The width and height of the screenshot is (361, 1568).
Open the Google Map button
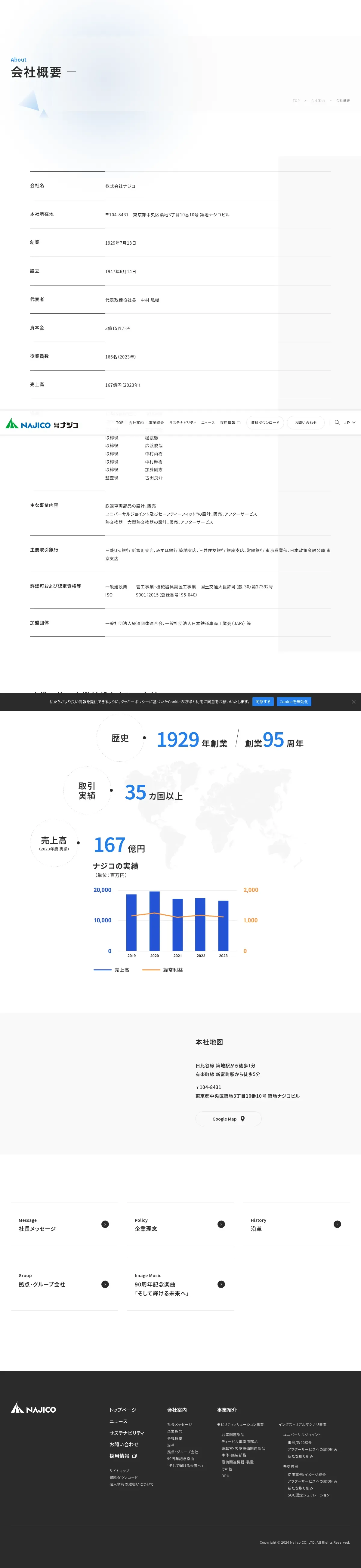coord(229,1119)
